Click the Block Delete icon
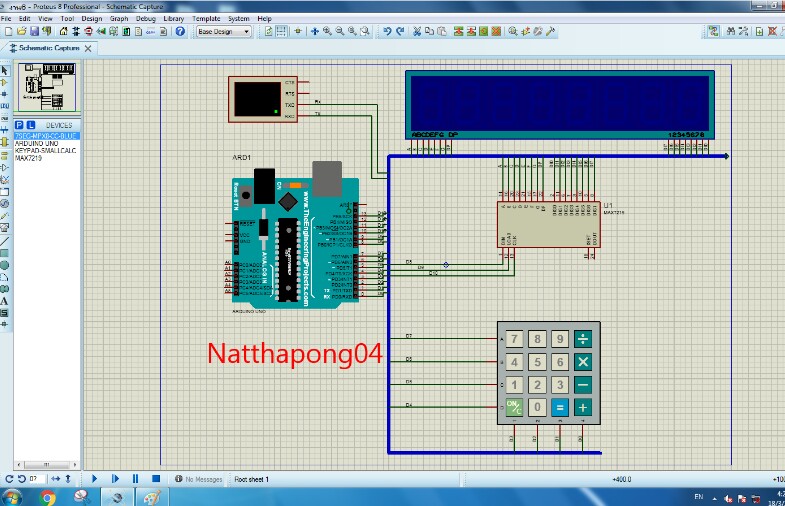Image resolution: width=785 pixels, height=506 pixels. click(x=496, y=32)
